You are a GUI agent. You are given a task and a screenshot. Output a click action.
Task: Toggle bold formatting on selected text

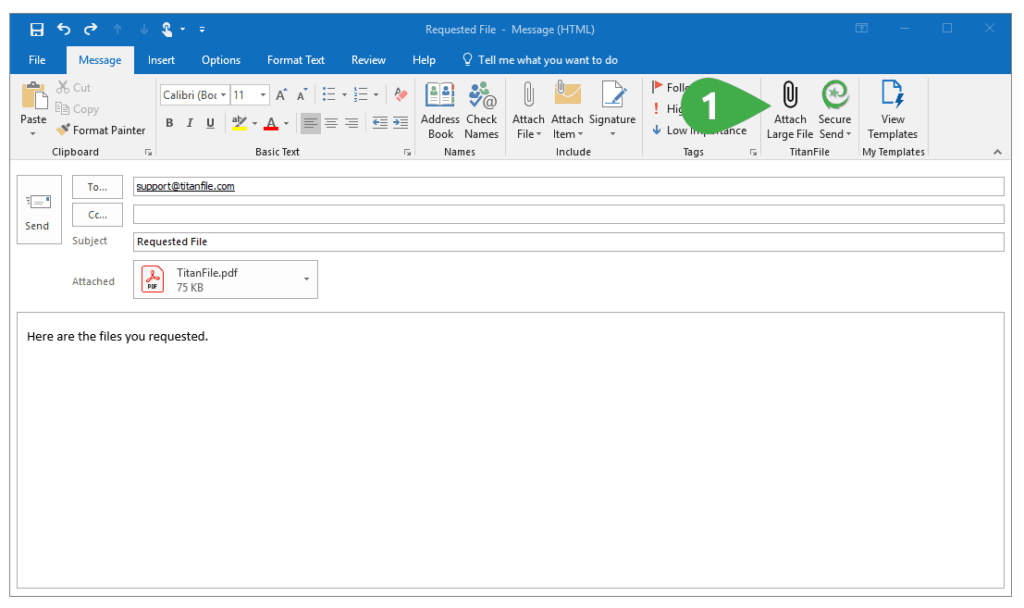[169, 123]
